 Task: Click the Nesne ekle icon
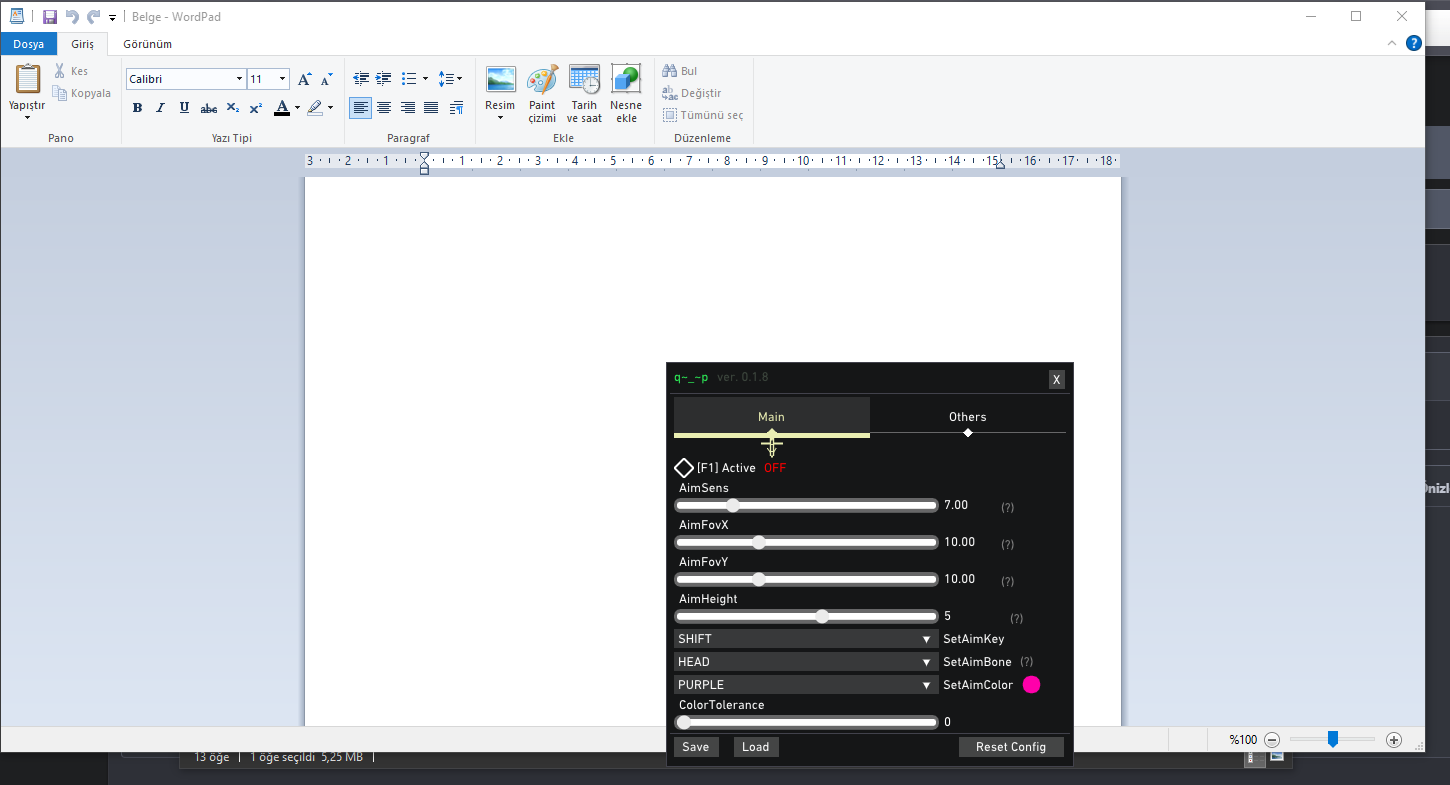626,80
